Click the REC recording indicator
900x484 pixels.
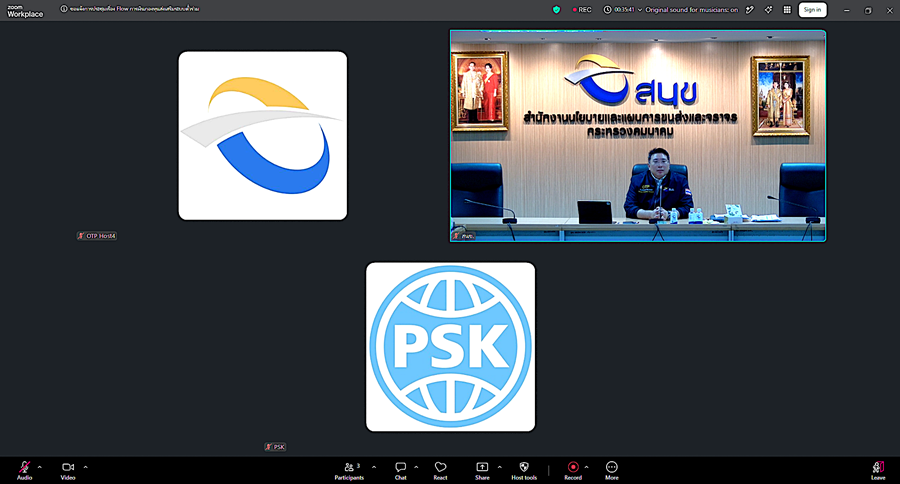pos(582,10)
